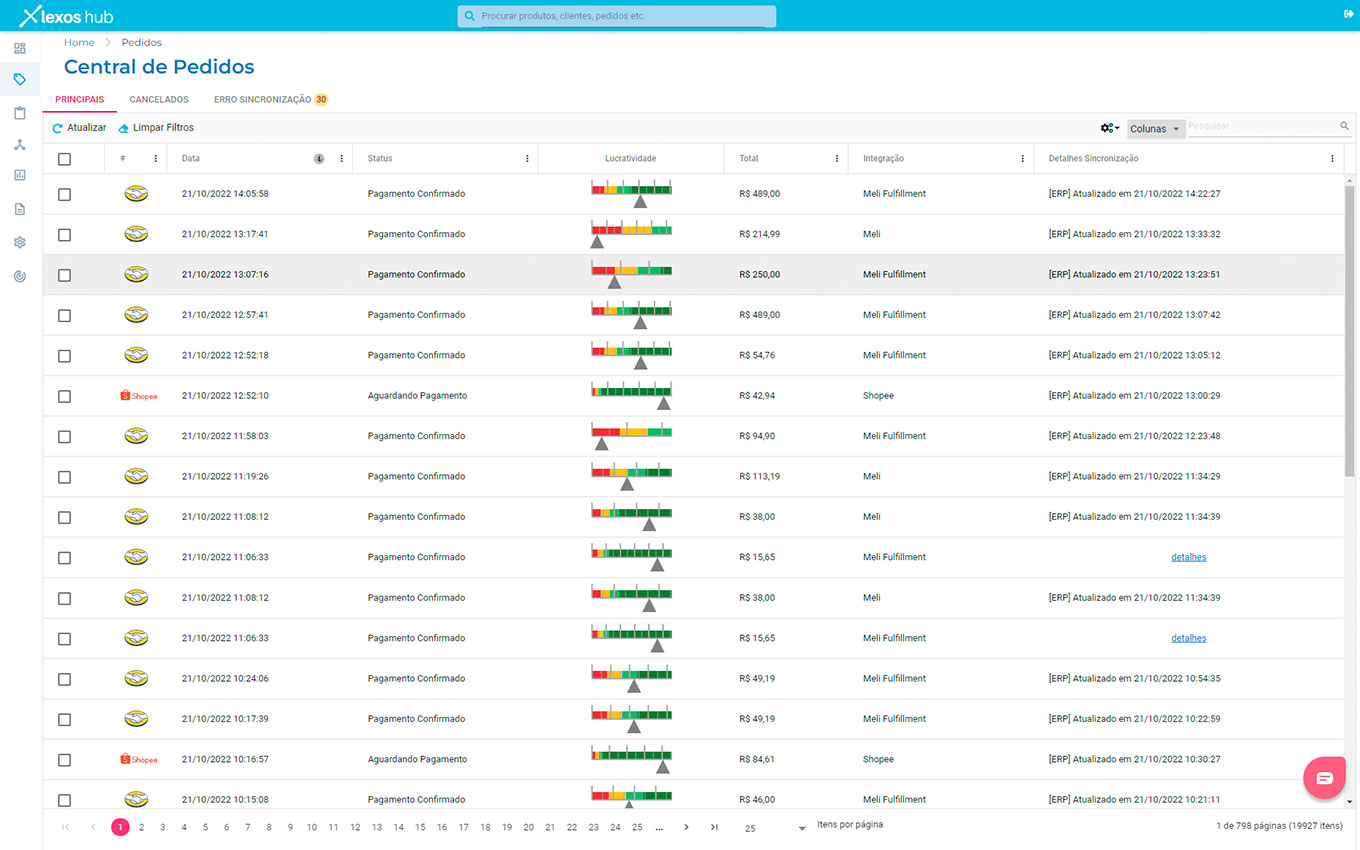The image size is (1360, 850).
Task: Click the Lucratividade gauge on the R$ 250,00 order
Action: (x=631, y=274)
